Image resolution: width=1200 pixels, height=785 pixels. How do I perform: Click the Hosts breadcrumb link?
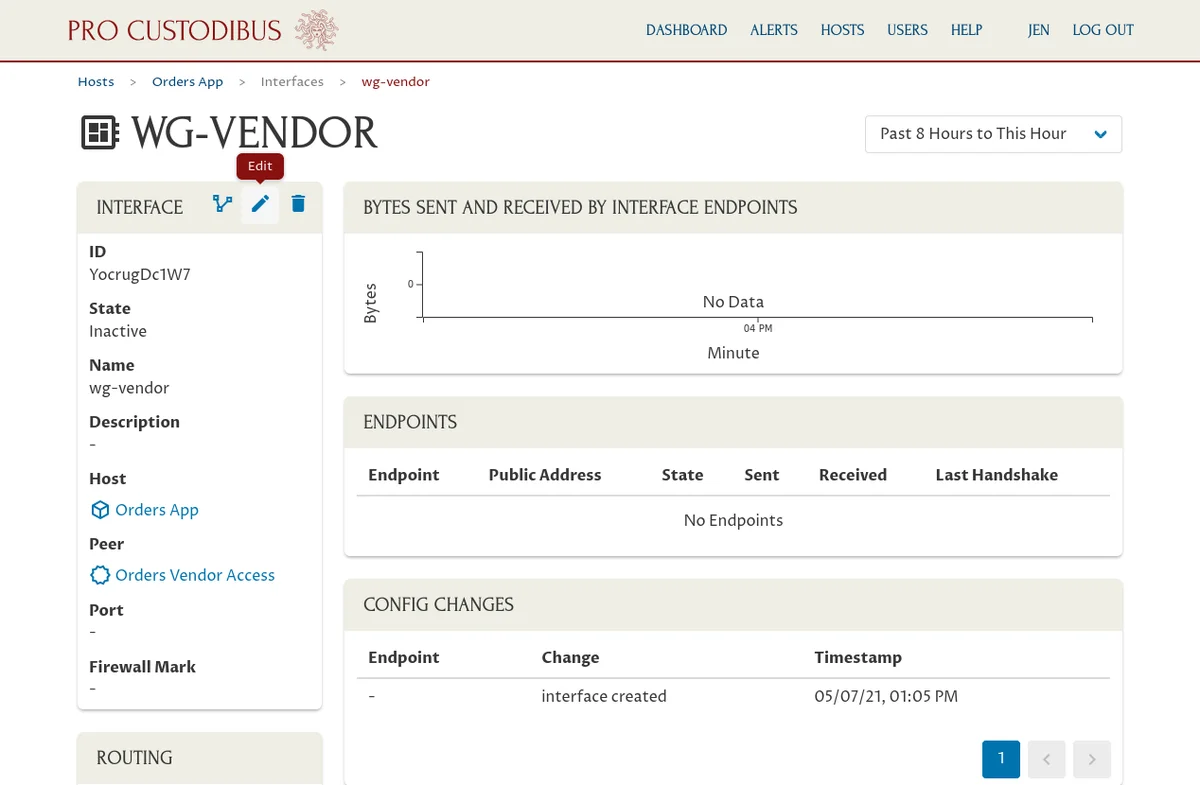(x=96, y=82)
